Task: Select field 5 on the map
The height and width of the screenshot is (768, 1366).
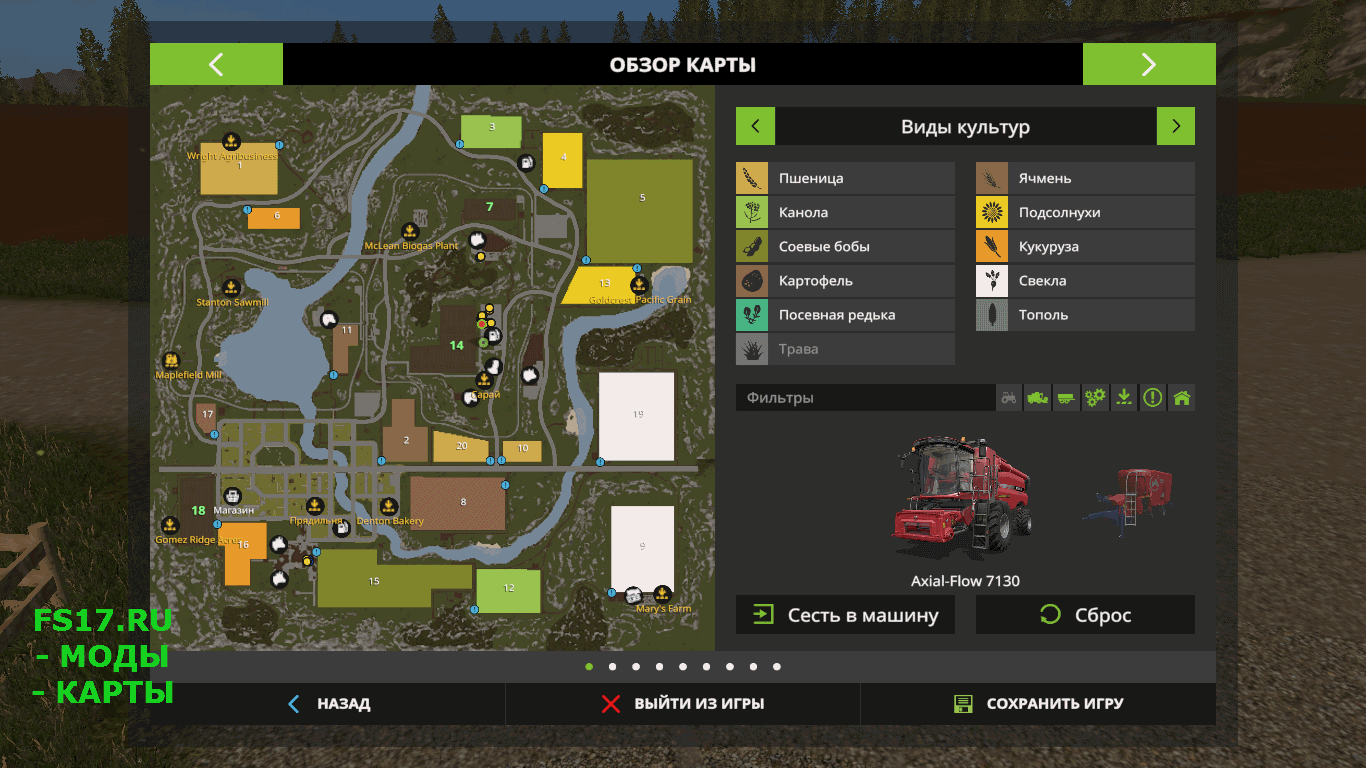Action: click(640, 210)
